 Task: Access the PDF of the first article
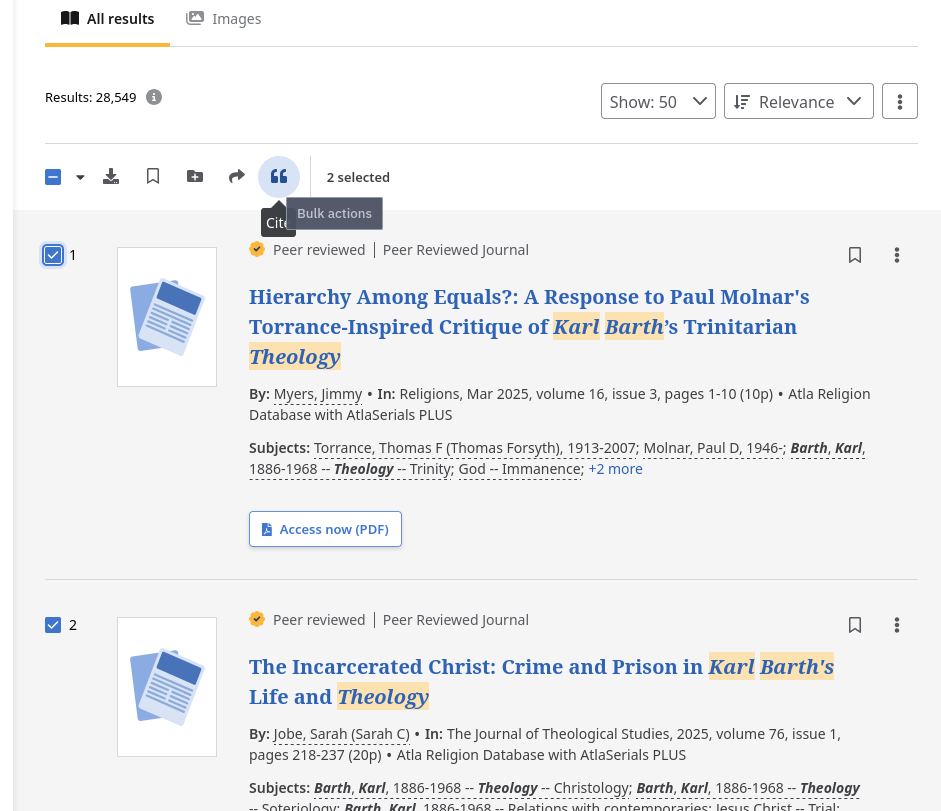coord(325,529)
